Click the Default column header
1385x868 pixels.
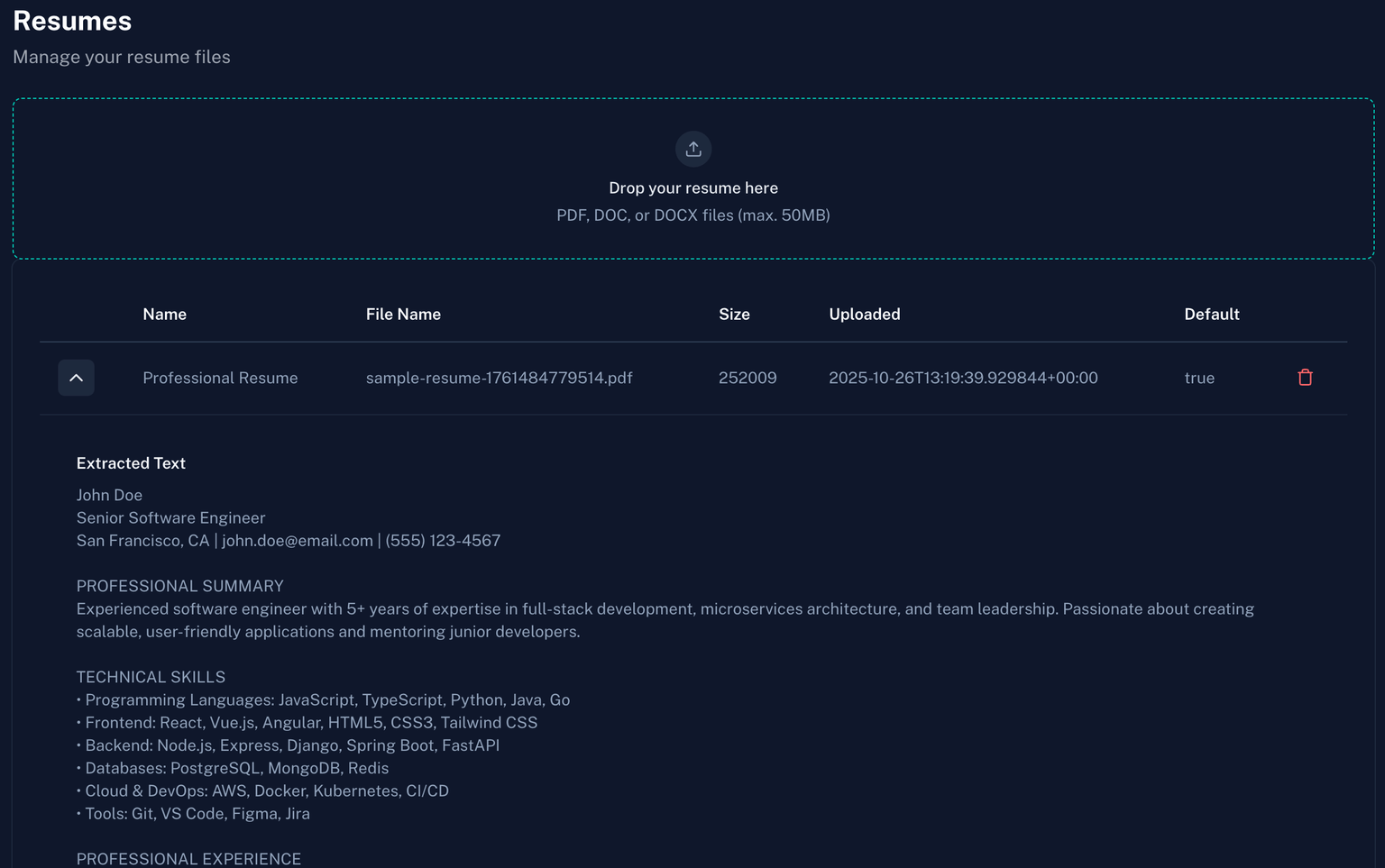1211,314
